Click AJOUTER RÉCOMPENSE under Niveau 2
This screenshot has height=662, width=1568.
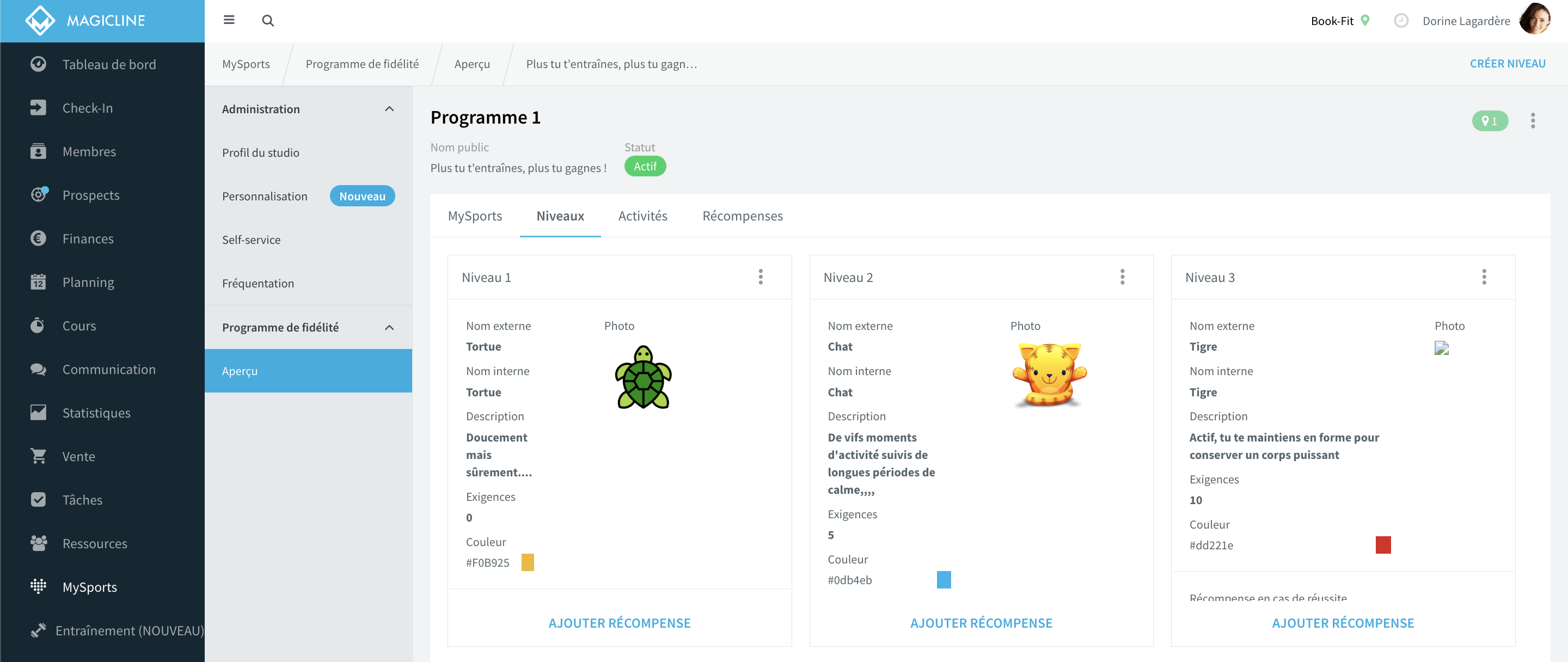(x=981, y=623)
